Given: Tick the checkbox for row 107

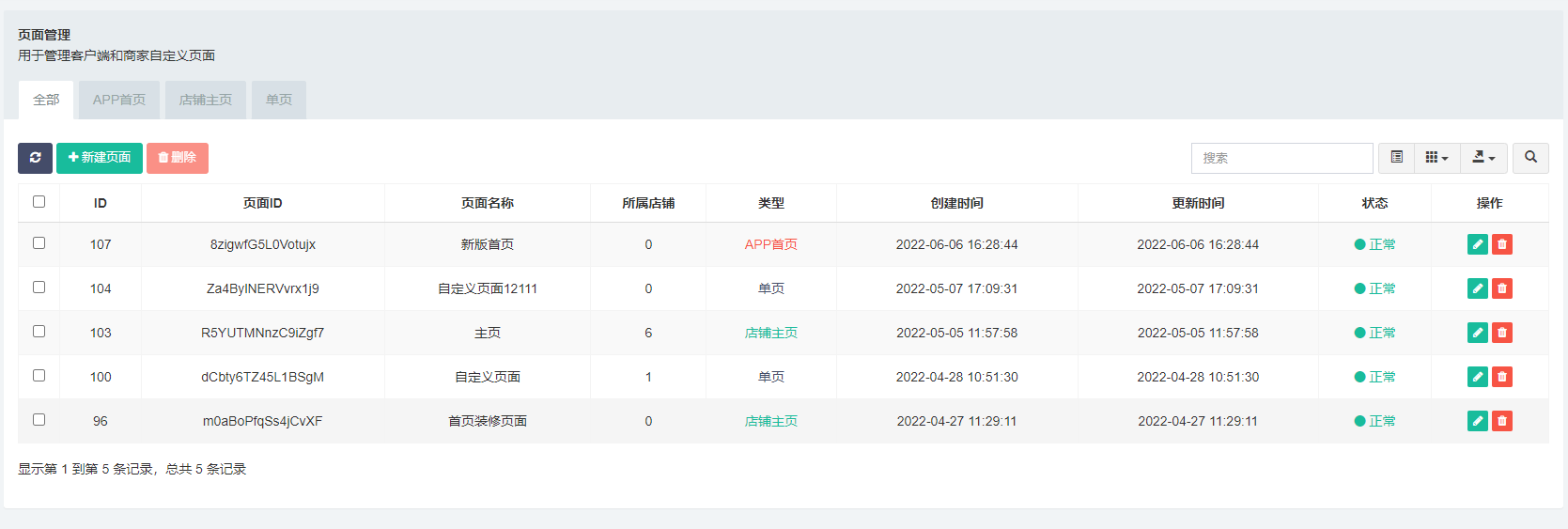Looking at the screenshot, I should [39, 242].
